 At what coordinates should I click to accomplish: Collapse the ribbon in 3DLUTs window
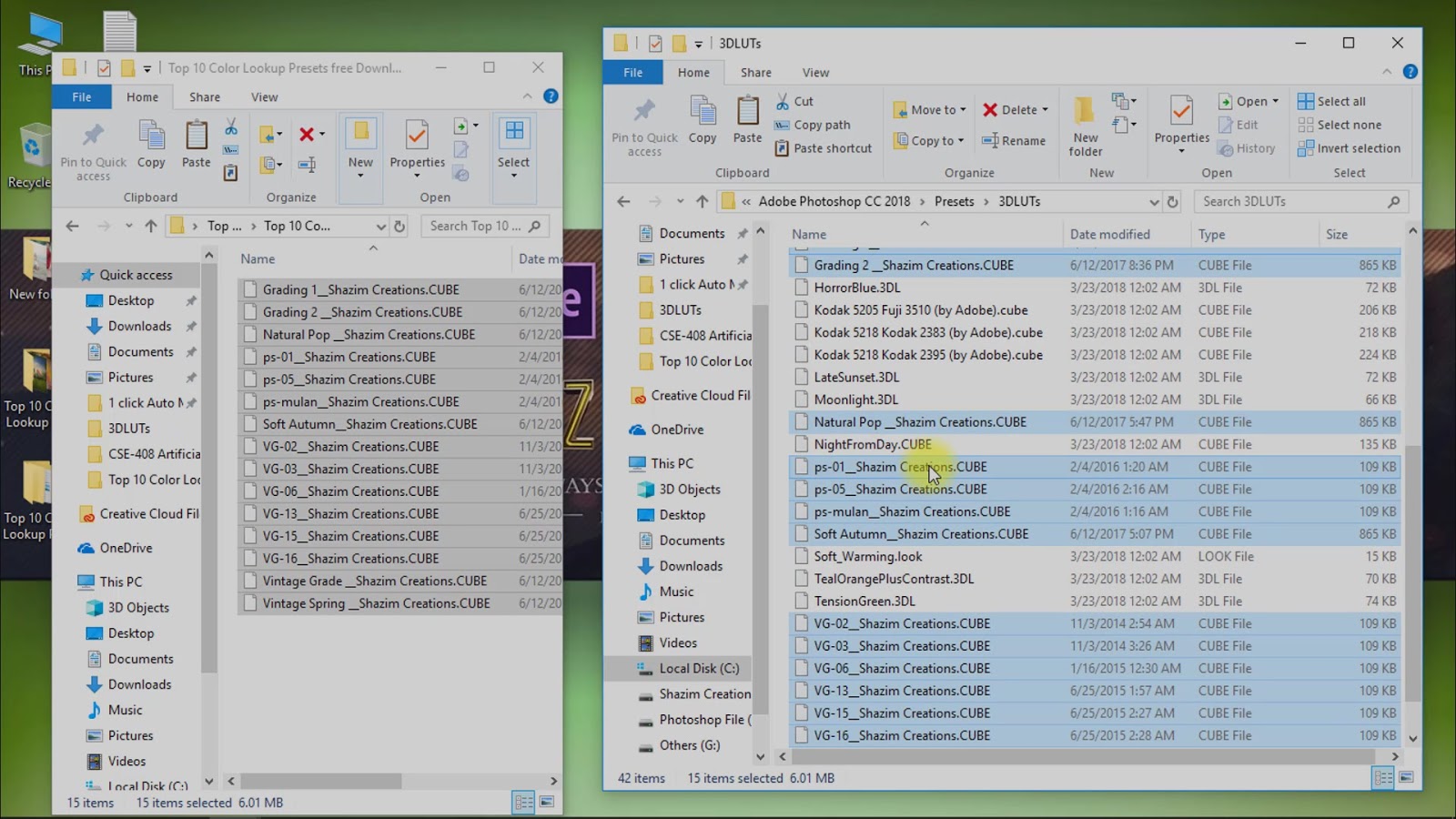pyautogui.click(x=1387, y=72)
